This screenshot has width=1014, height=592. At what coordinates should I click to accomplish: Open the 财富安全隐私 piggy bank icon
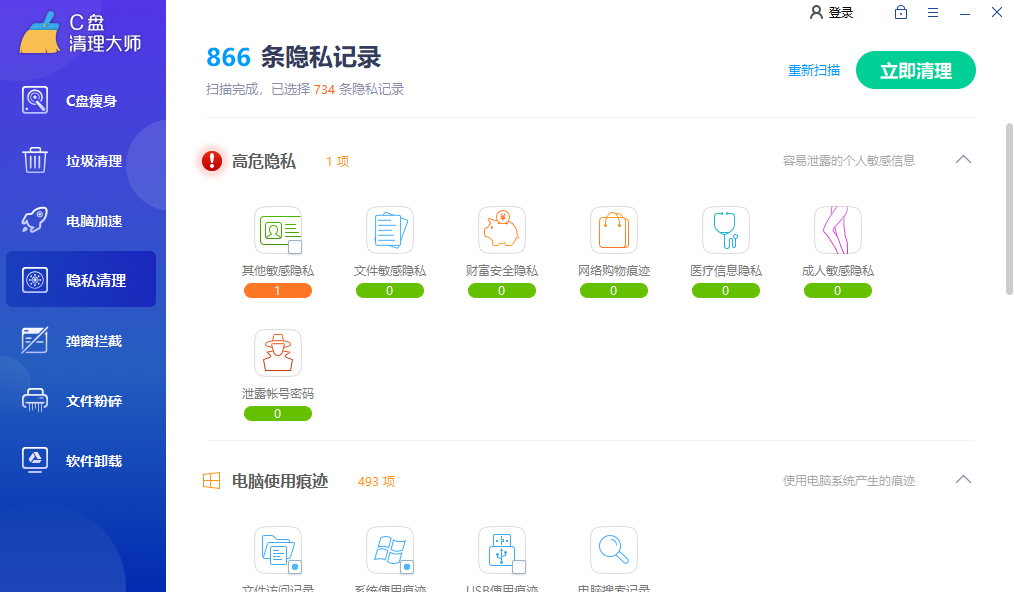pyautogui.click(x=501, y=230)
